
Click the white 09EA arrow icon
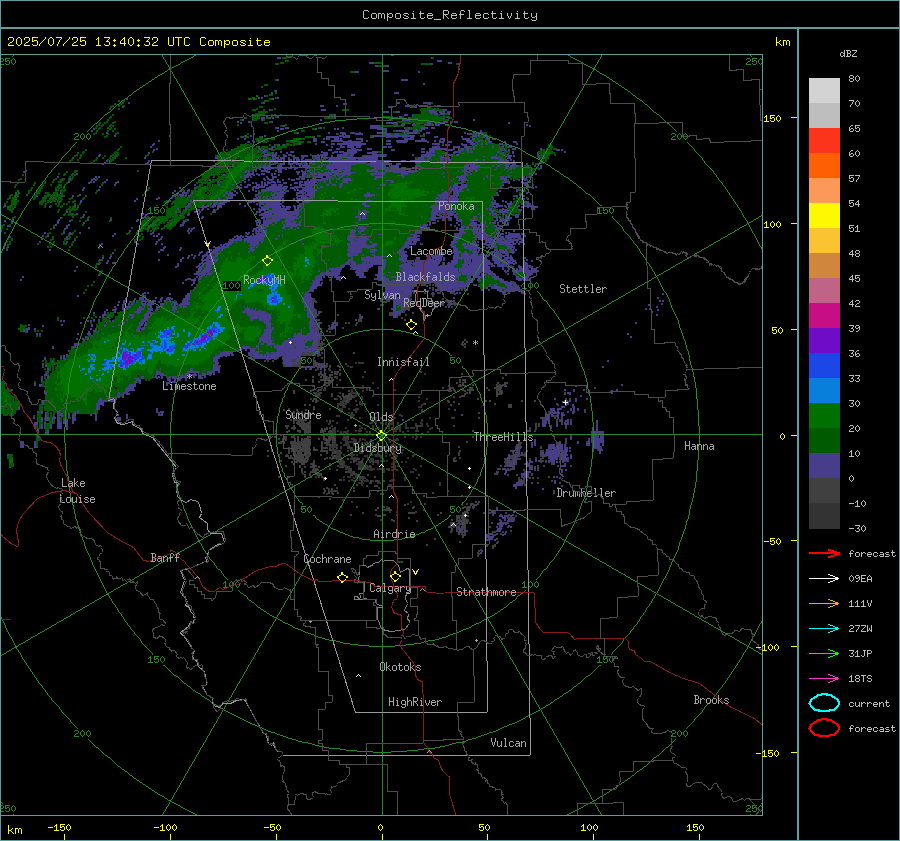(x=824, y=578)
